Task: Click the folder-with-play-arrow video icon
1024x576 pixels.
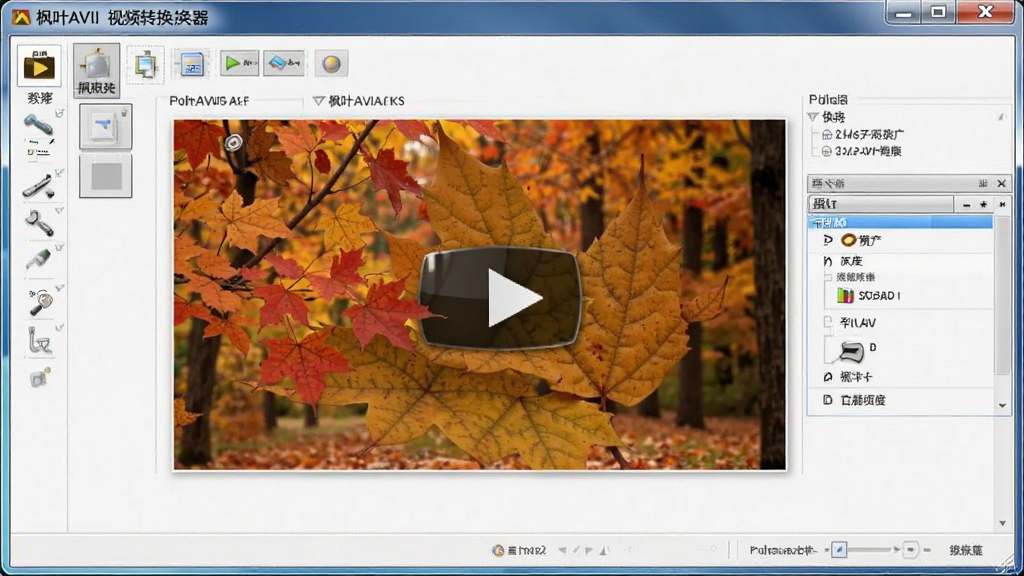Action: tap(39, 65)
